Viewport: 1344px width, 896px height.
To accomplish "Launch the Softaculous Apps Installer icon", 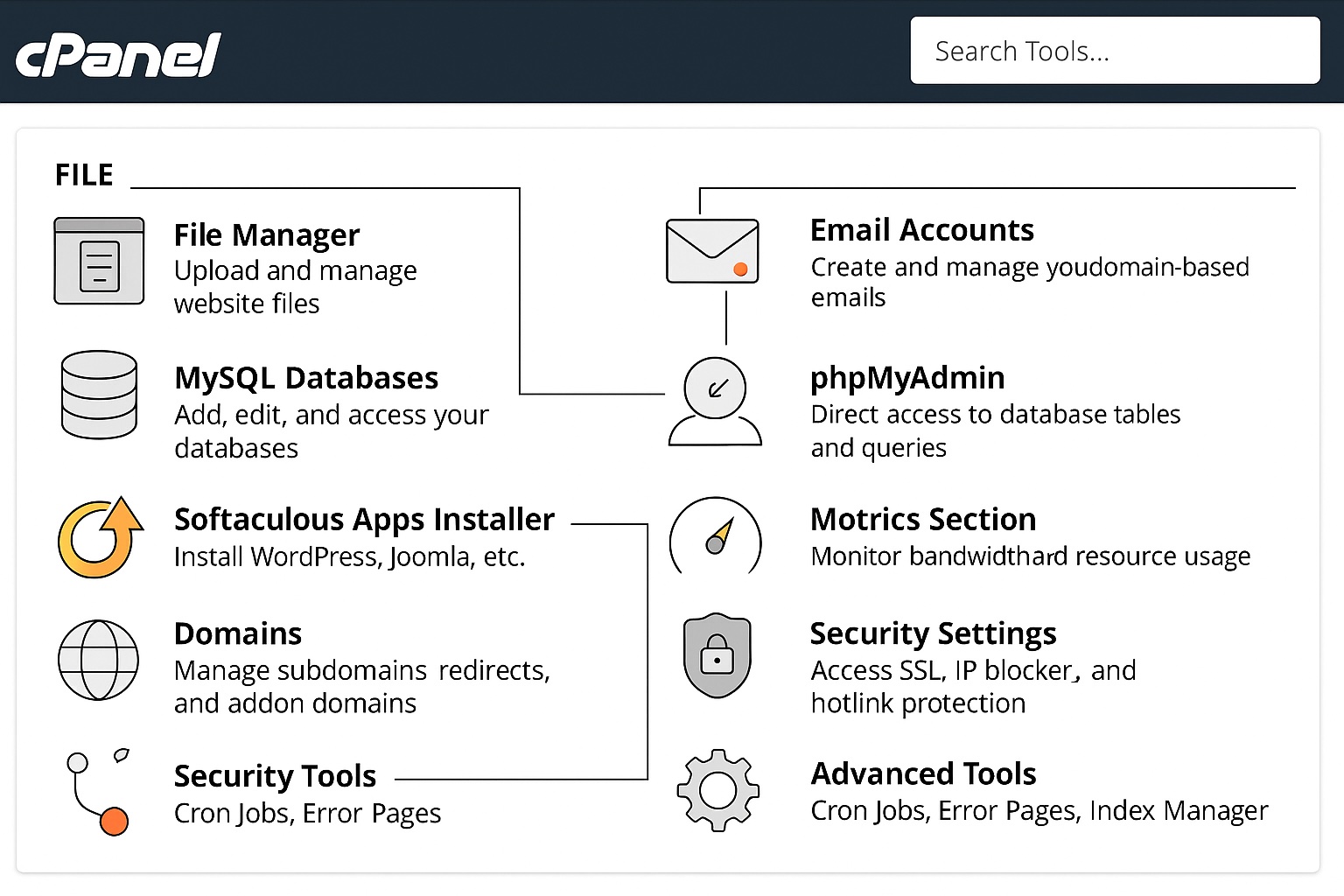I will tap(100, 537).
